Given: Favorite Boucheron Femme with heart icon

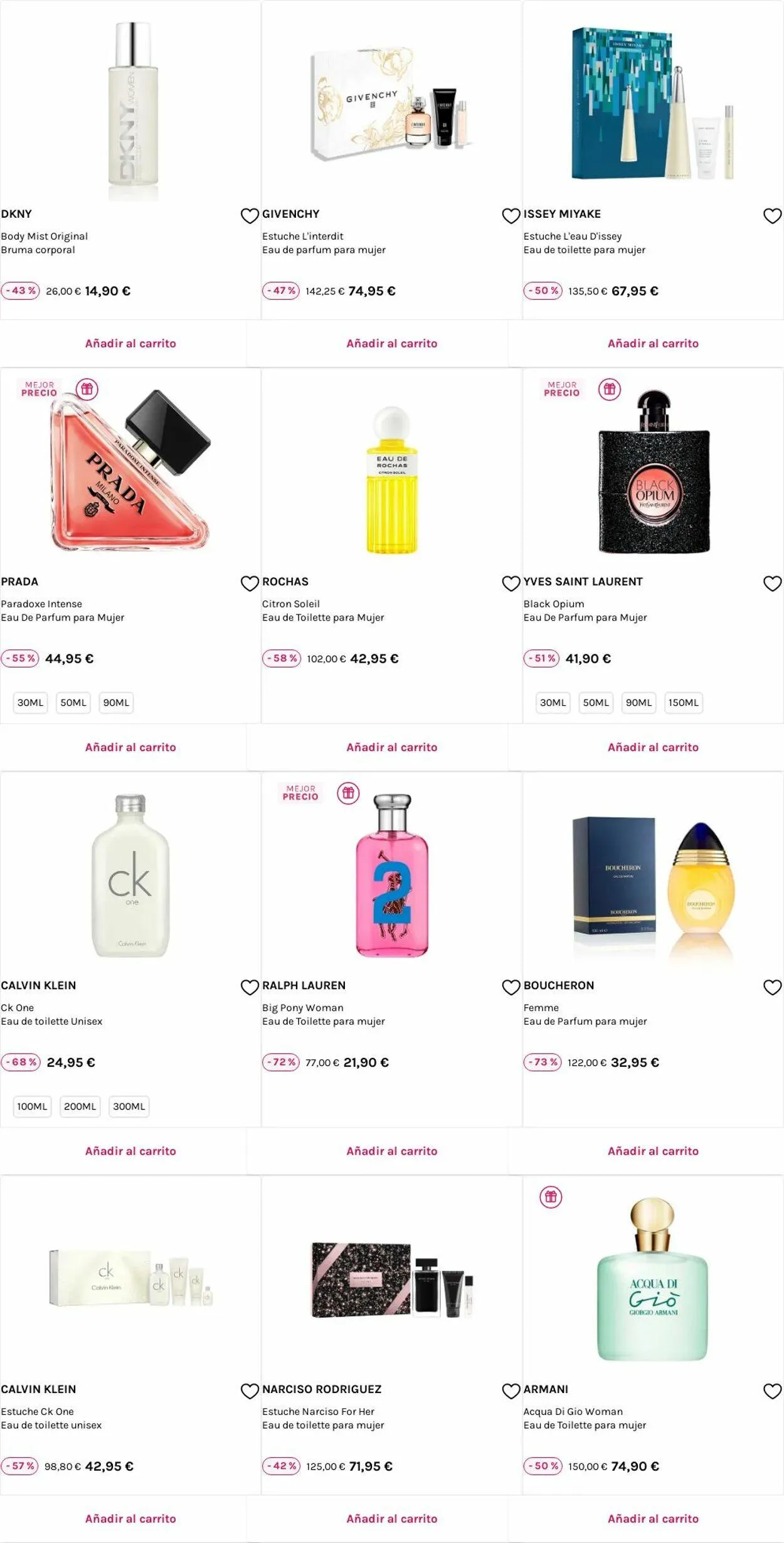Looking at the screenshot, I should [772, 987].
